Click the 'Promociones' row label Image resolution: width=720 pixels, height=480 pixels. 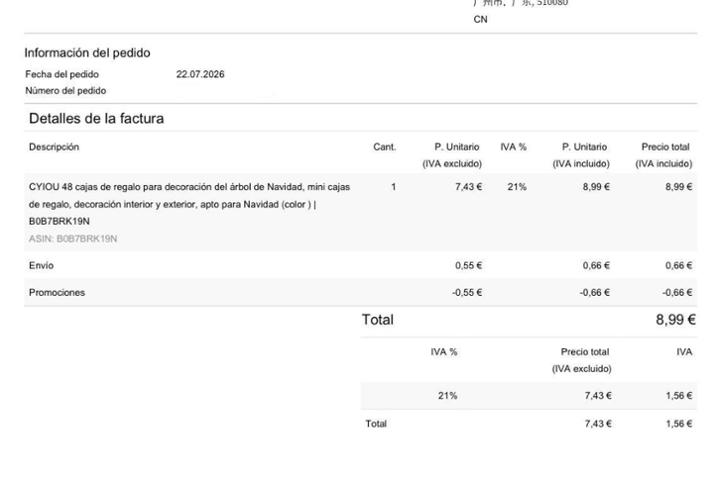pos(57,293)
